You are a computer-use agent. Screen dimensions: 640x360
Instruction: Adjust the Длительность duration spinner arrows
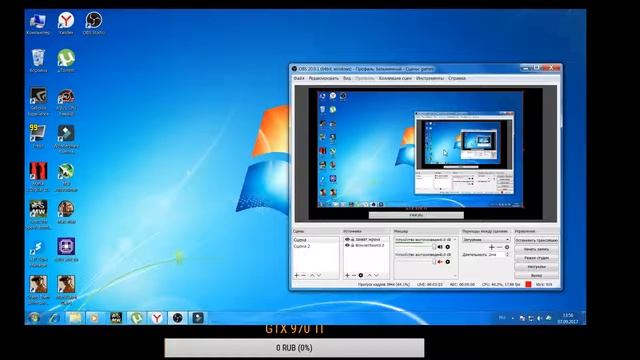click(x=507, y=254)
